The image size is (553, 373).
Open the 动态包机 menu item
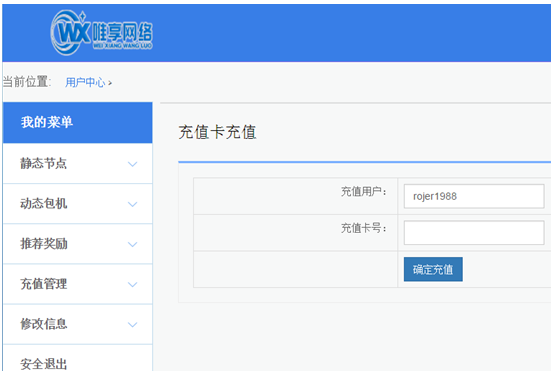click(78, 204)
